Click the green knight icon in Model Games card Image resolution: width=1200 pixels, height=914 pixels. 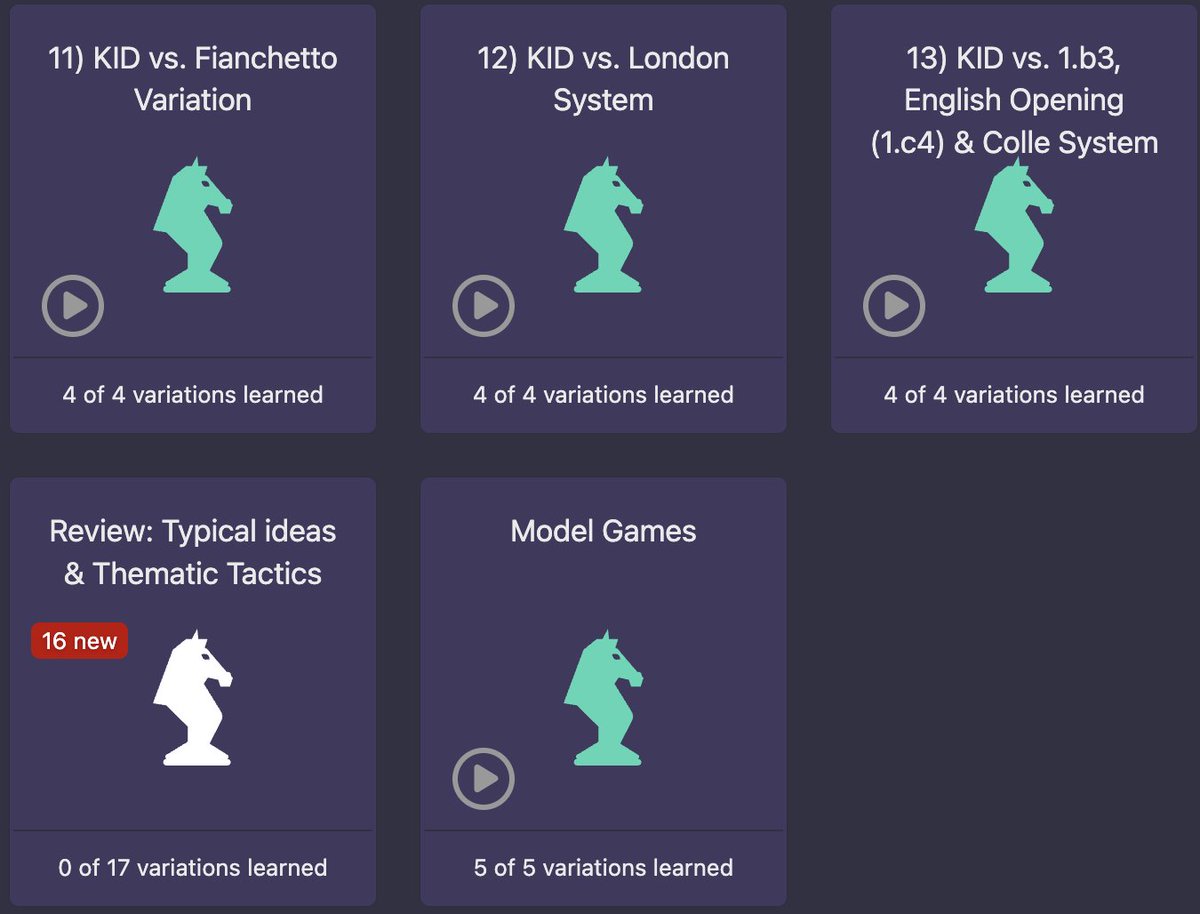tap(604, 698)
